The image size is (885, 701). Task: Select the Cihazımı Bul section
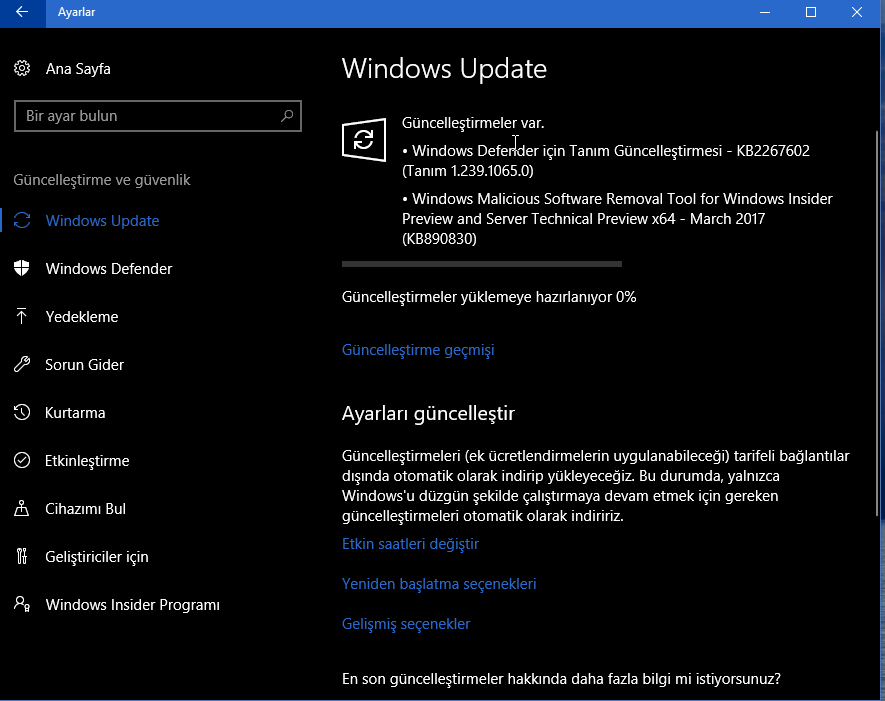pos(85,509)
